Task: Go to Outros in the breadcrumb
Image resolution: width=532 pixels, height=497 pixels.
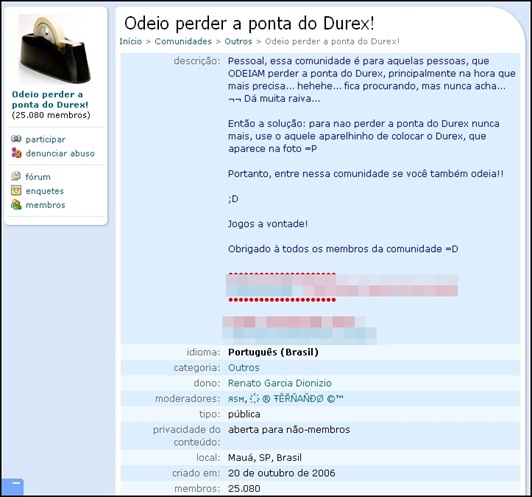Action: click(238, 41)
